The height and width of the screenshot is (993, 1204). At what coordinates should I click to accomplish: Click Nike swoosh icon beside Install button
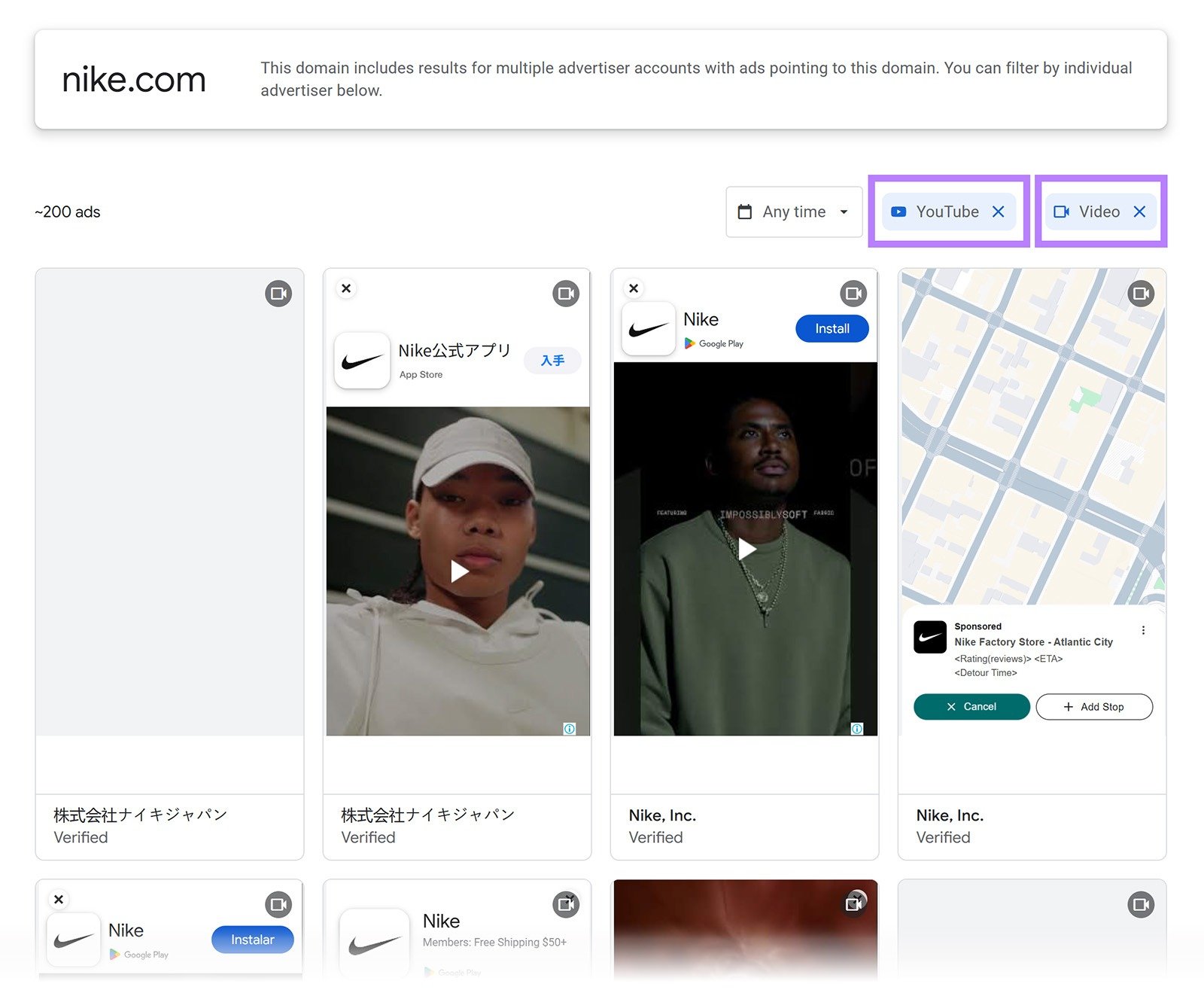pyautogui.click(x=649, y=329)
